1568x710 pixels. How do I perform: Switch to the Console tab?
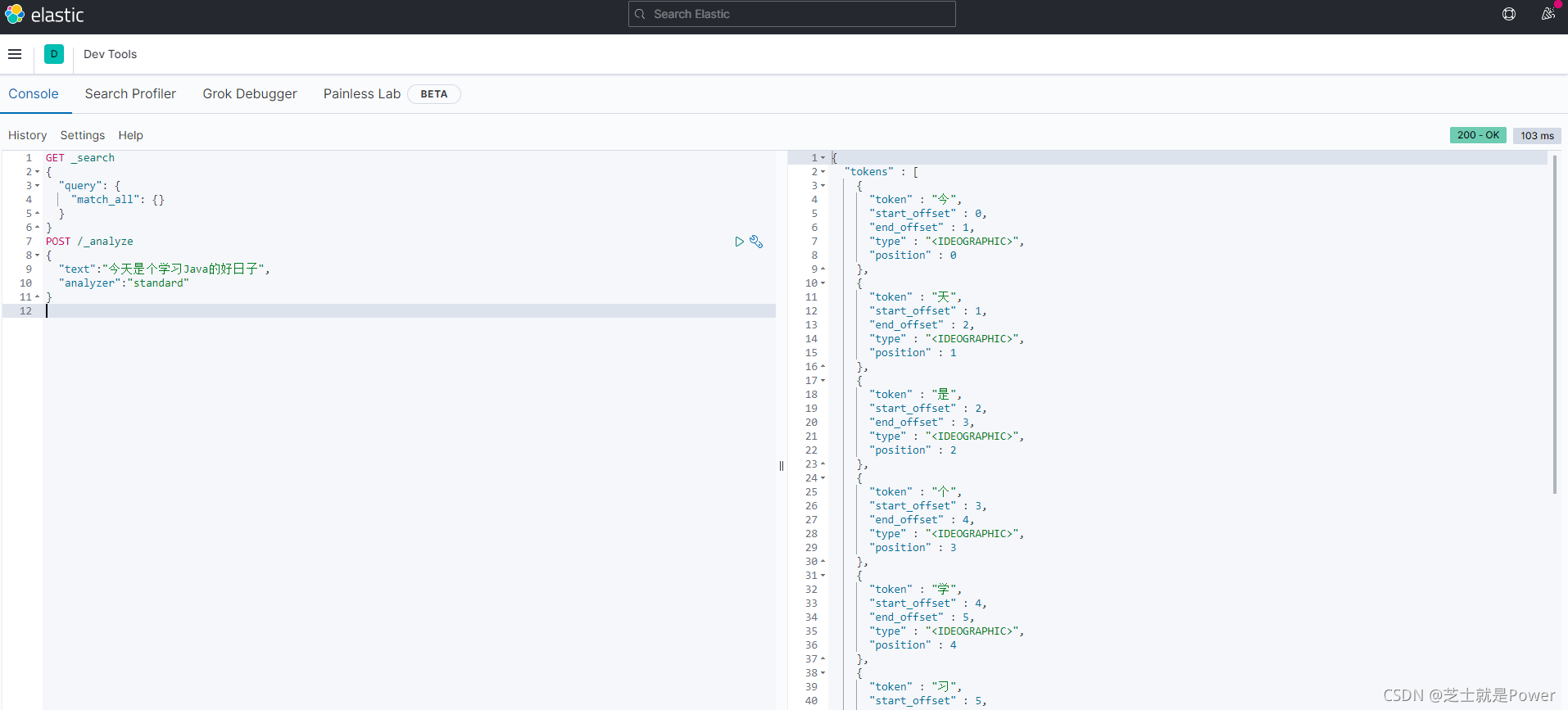pos(34,93)
